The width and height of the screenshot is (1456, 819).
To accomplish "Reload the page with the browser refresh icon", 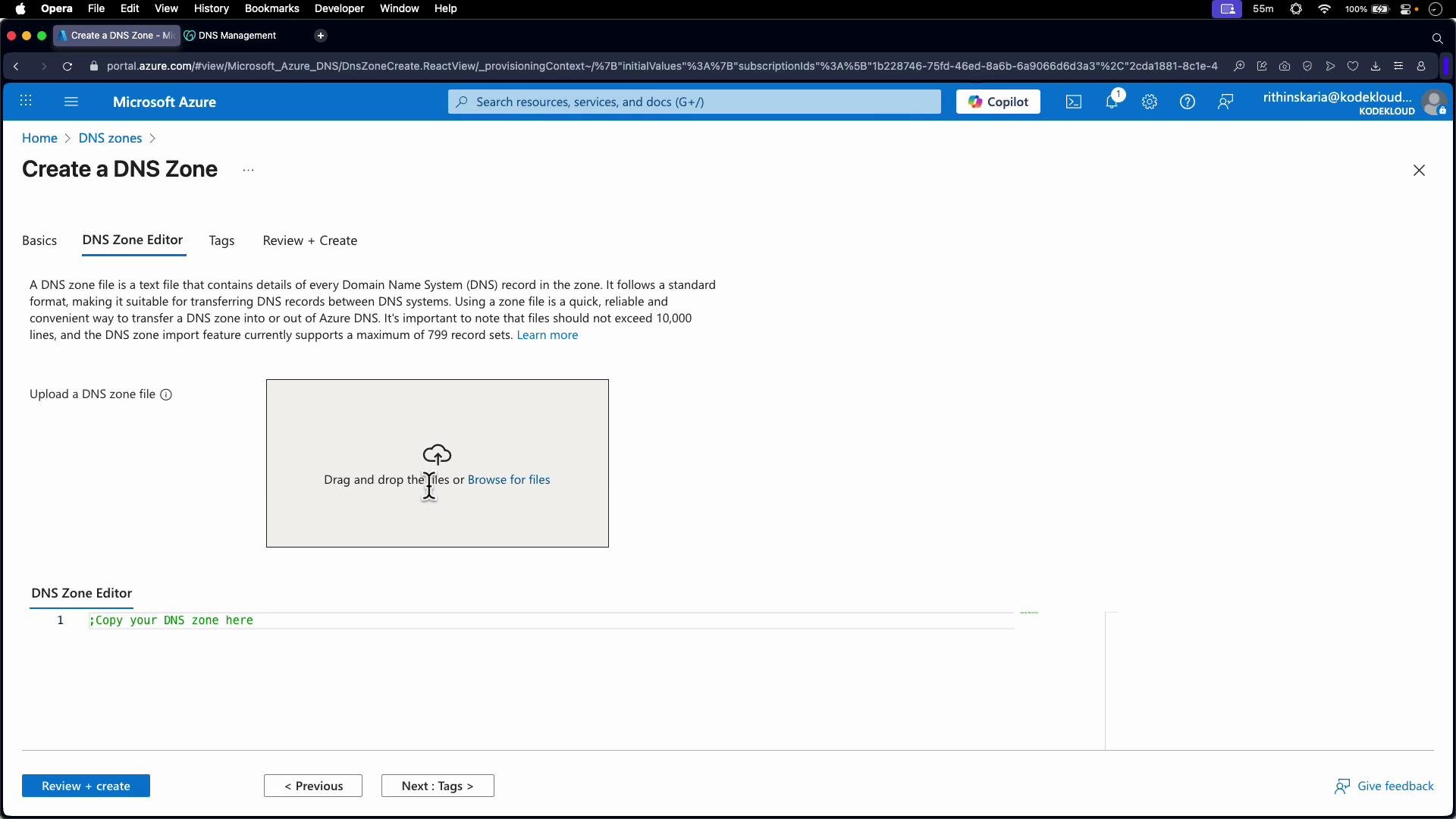I will pyautogui.click(x=67, y=67).
